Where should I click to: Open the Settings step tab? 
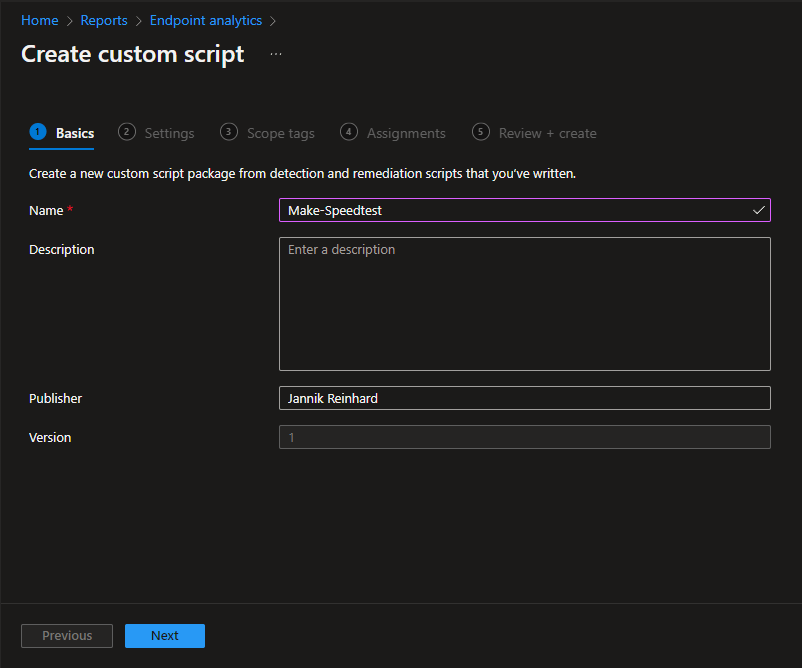pyautogui.click(x=169, y=133)
